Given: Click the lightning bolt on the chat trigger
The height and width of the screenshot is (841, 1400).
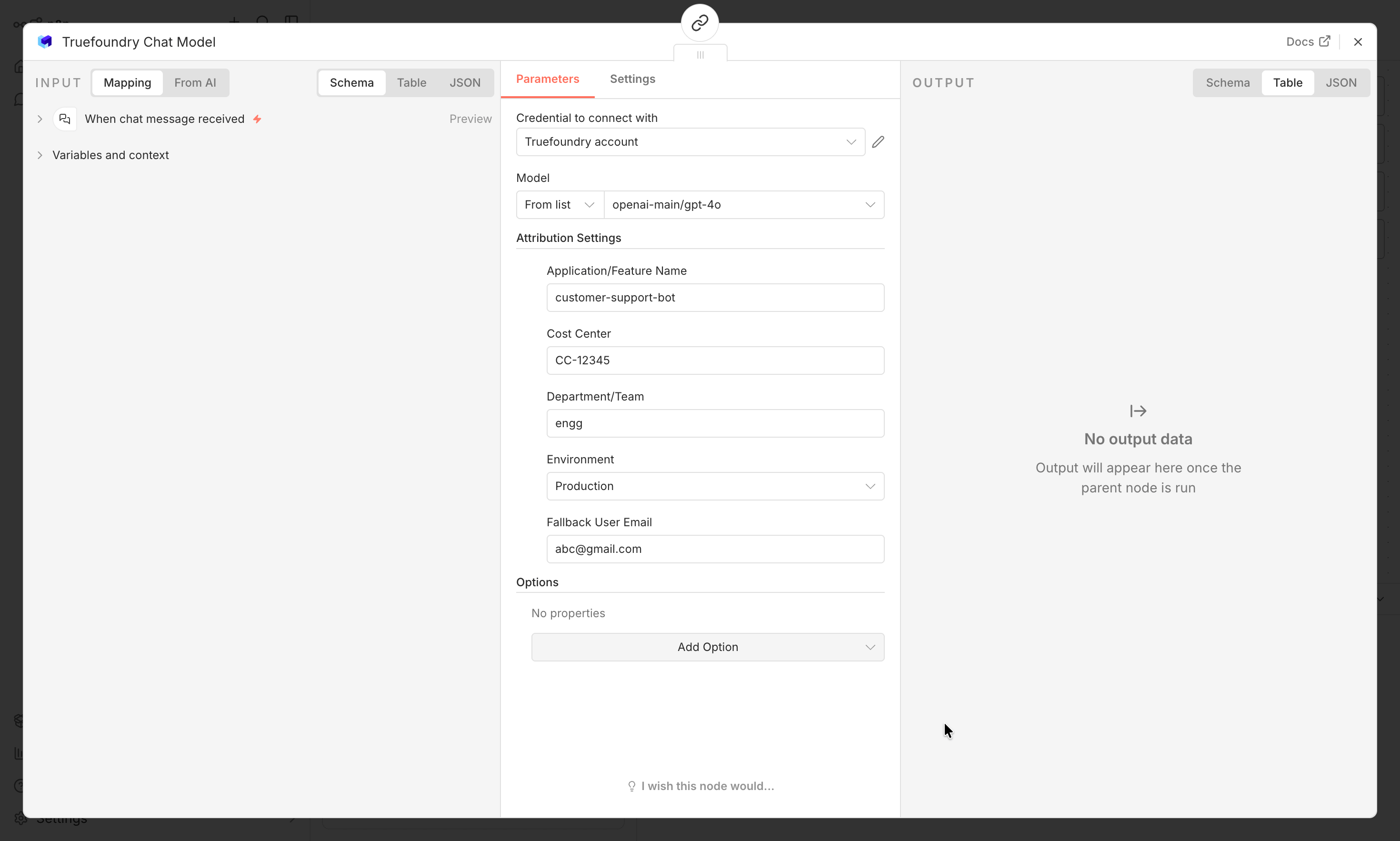Looking at the screenshot, I should [x=258, y=119].
